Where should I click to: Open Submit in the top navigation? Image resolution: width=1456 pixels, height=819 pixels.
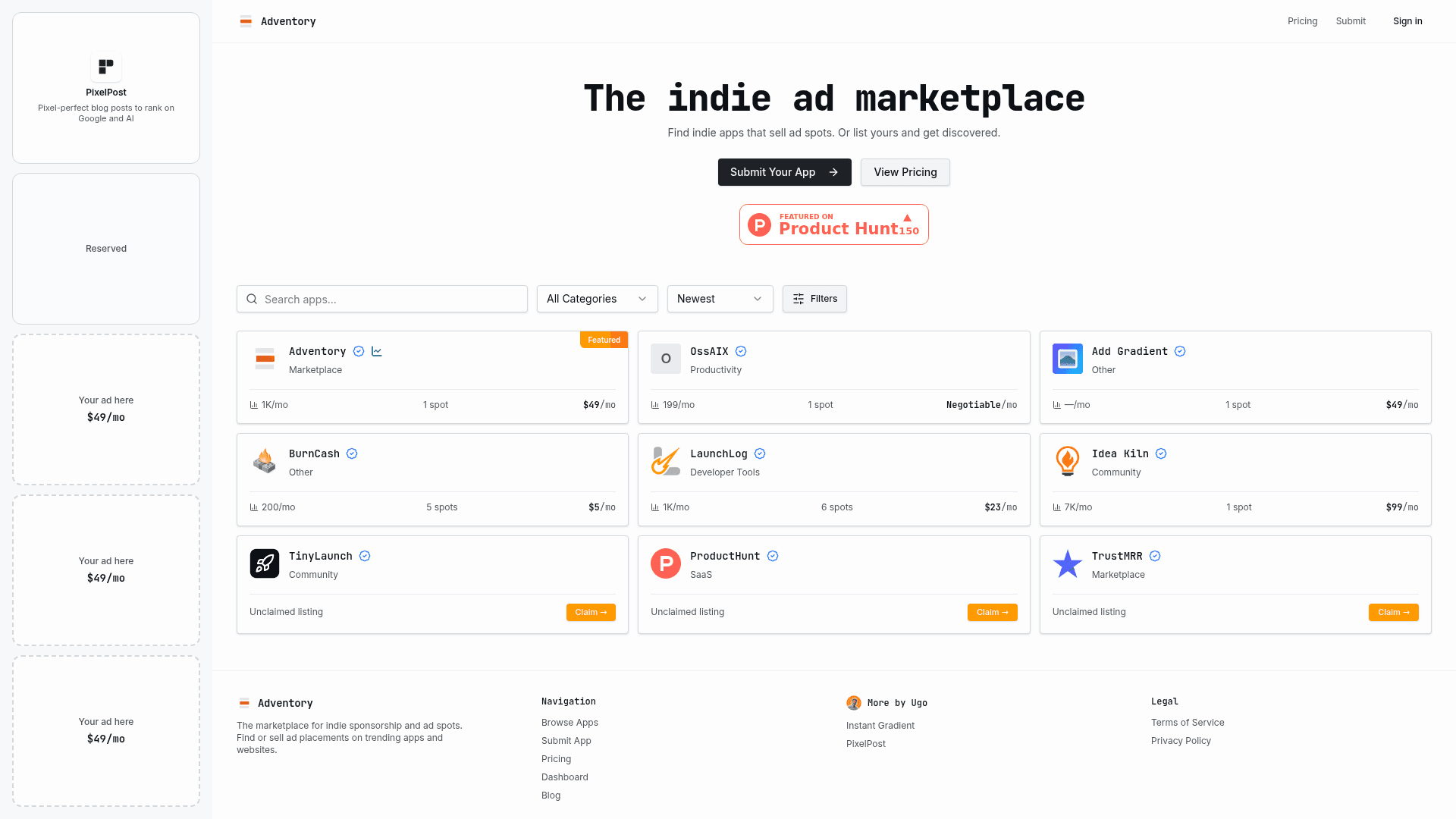(1351, 21)
